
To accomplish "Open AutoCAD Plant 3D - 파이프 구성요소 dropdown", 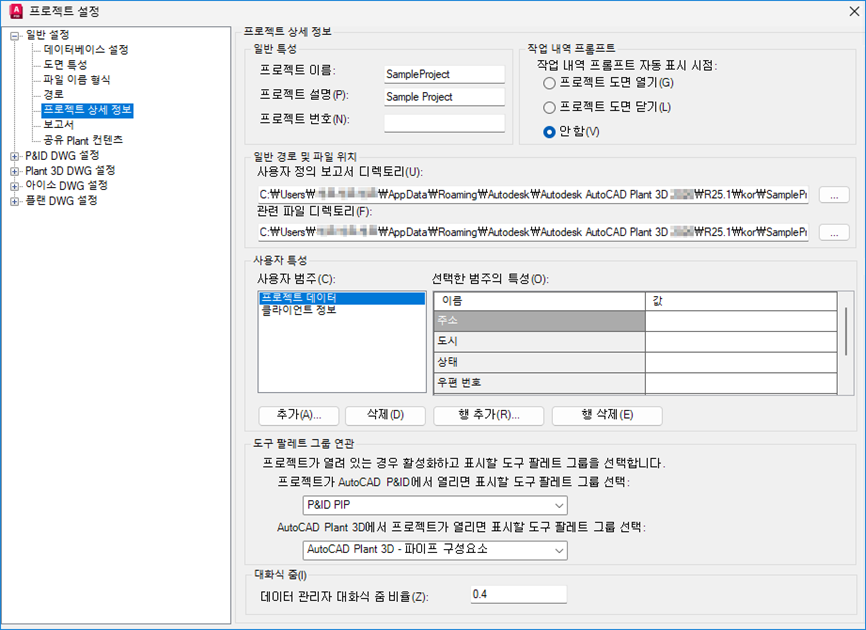I will [435, 550].
